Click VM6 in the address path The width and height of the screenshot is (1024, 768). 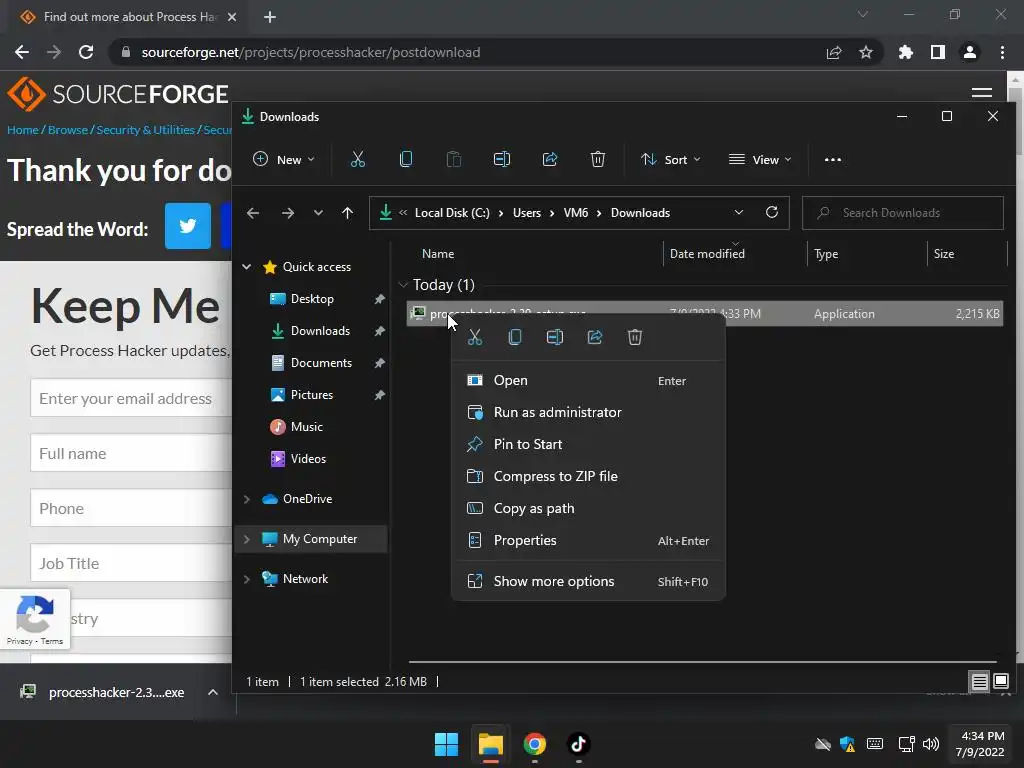pyautogui.click(x=576, y=213)
